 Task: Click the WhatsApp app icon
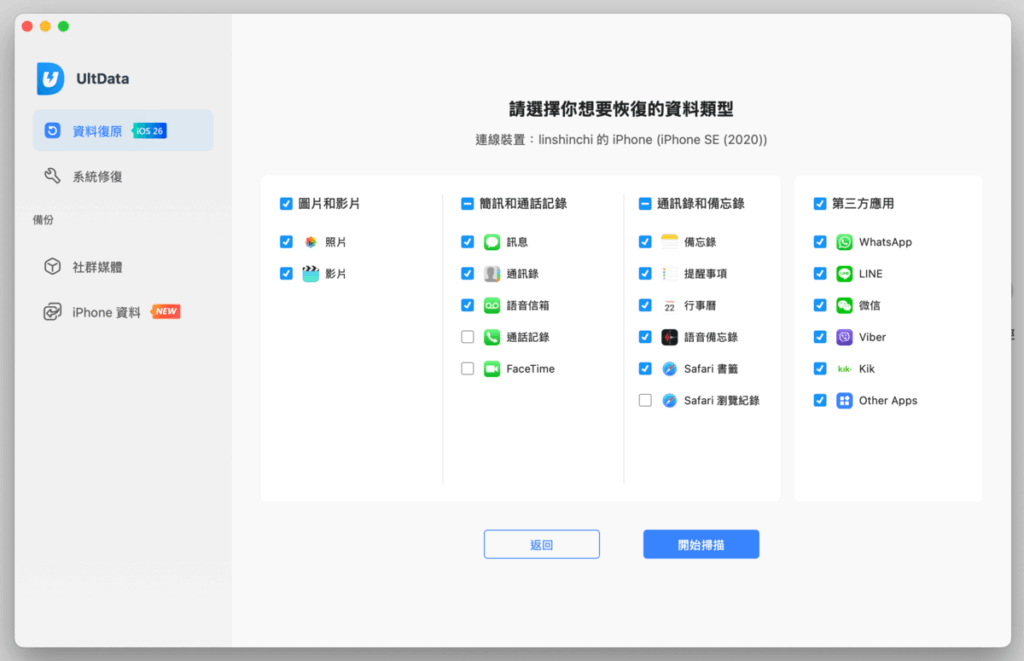(x=845, y=242)
